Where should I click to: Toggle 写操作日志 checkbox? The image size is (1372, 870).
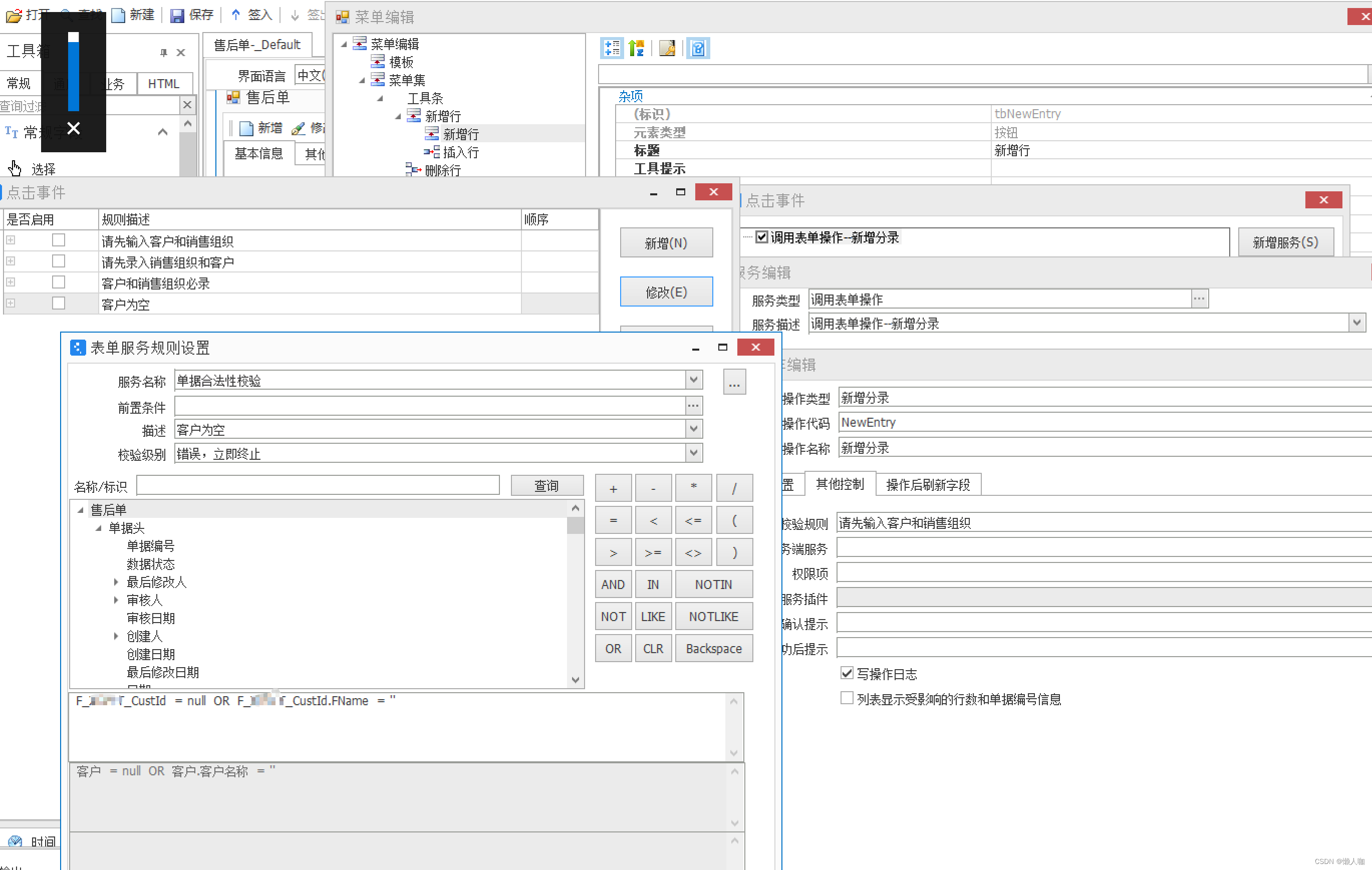pyautogui.click(x=847, y=673)
